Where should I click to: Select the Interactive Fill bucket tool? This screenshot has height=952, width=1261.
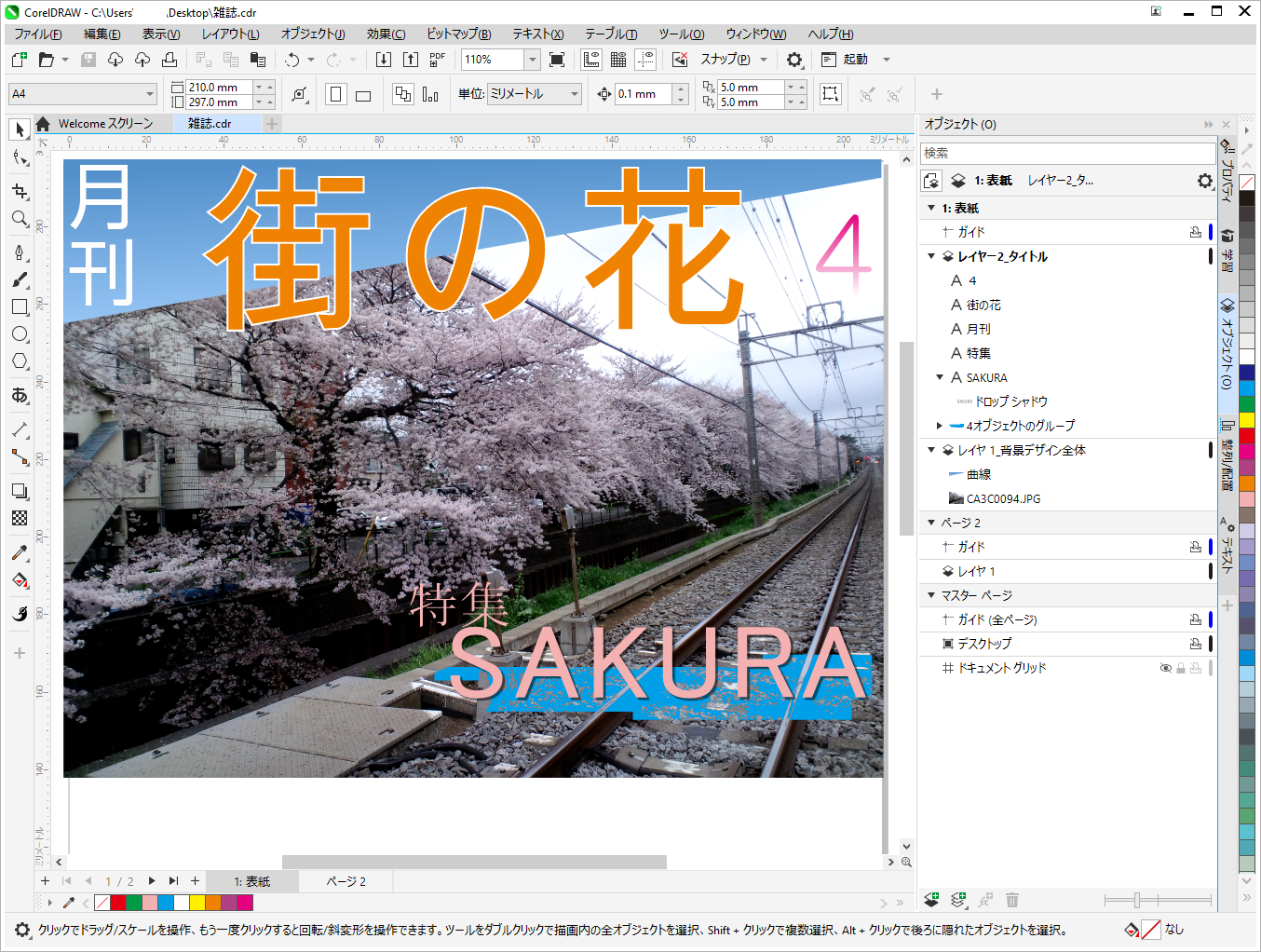pos(20,580)
